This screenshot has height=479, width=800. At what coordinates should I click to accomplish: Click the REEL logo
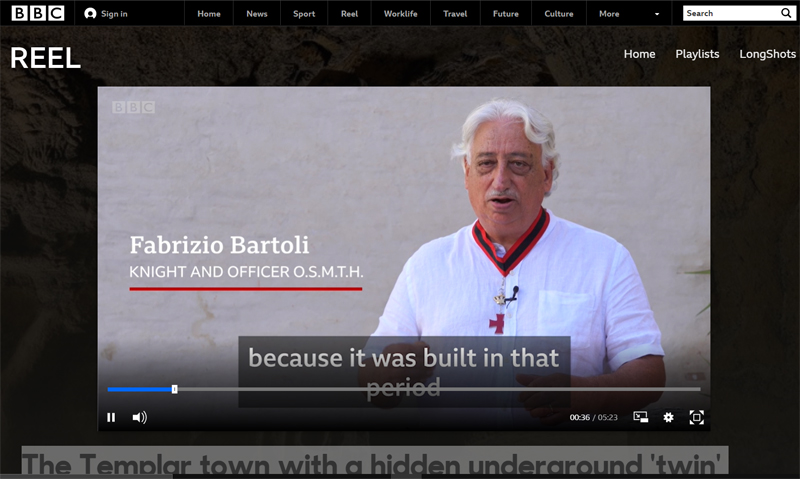pos(45,58)
